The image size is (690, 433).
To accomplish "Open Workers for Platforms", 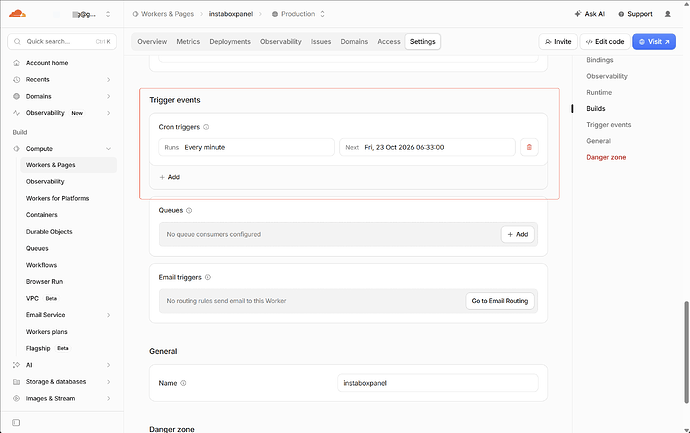I will [57, 198].
